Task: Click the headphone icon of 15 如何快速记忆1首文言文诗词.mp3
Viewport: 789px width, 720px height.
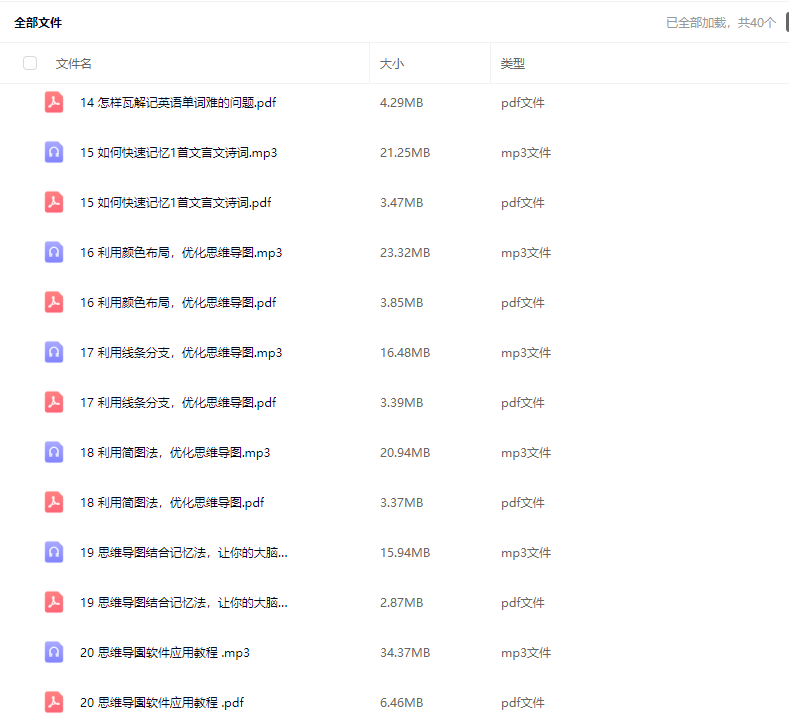Action: click(54, 152)
